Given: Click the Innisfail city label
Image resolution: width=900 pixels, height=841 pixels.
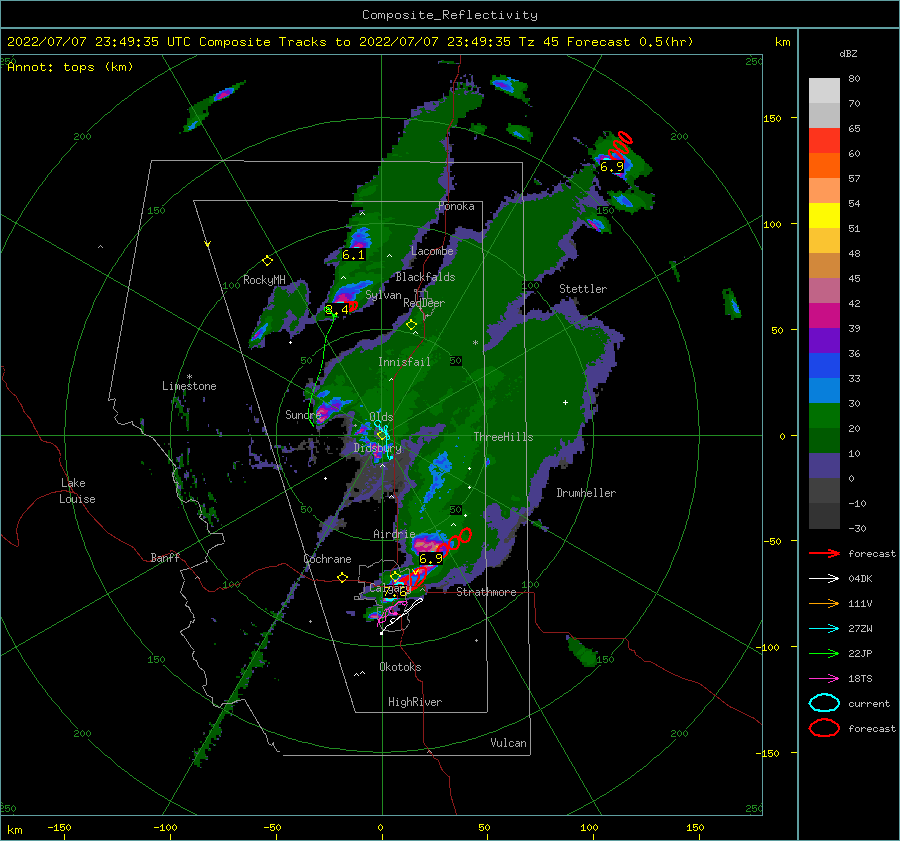Looking at the screenshot, I should pyautogui.click(x=404, y=362).
